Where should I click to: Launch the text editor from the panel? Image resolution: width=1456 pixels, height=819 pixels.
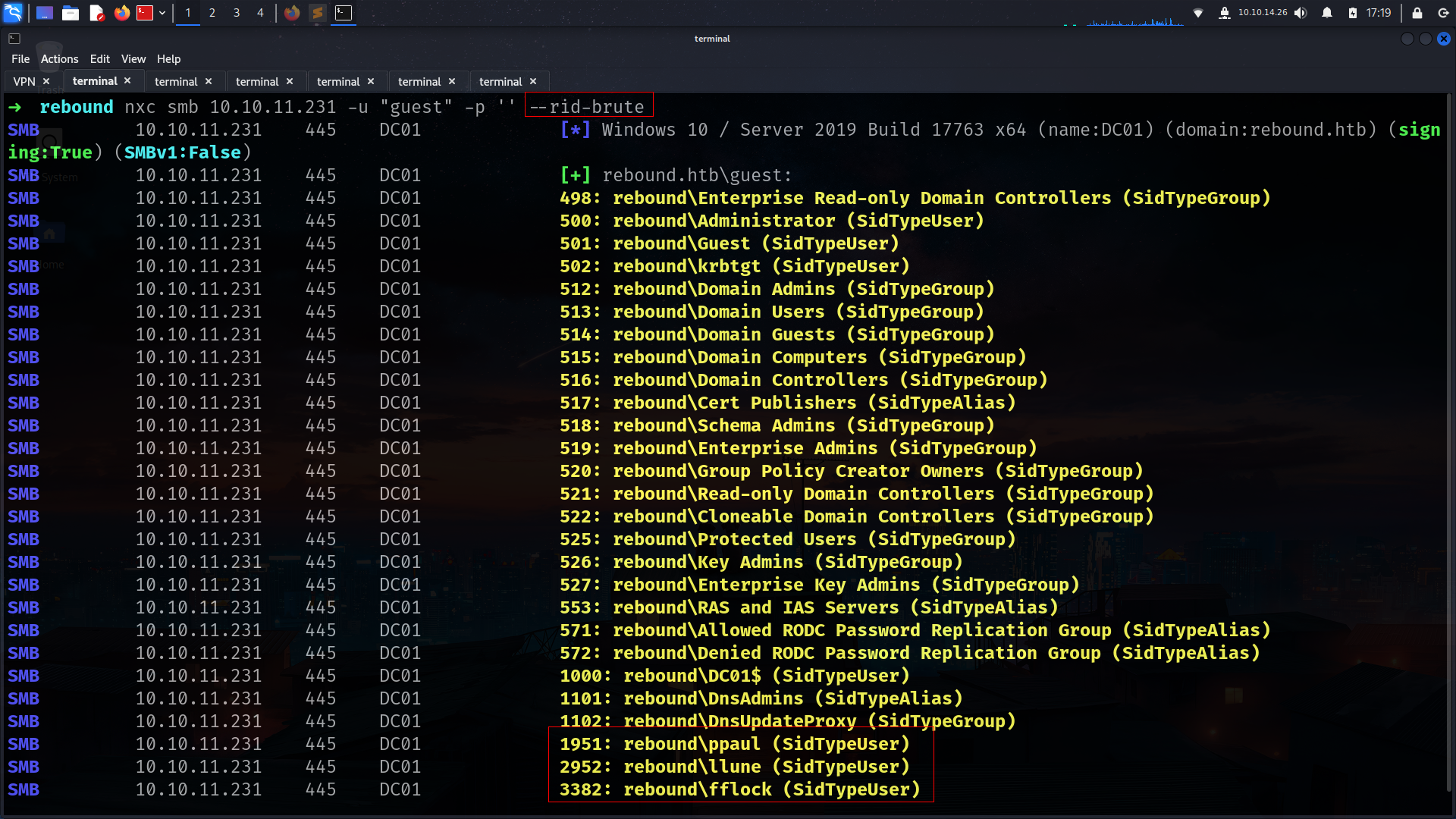pos(96,13)
